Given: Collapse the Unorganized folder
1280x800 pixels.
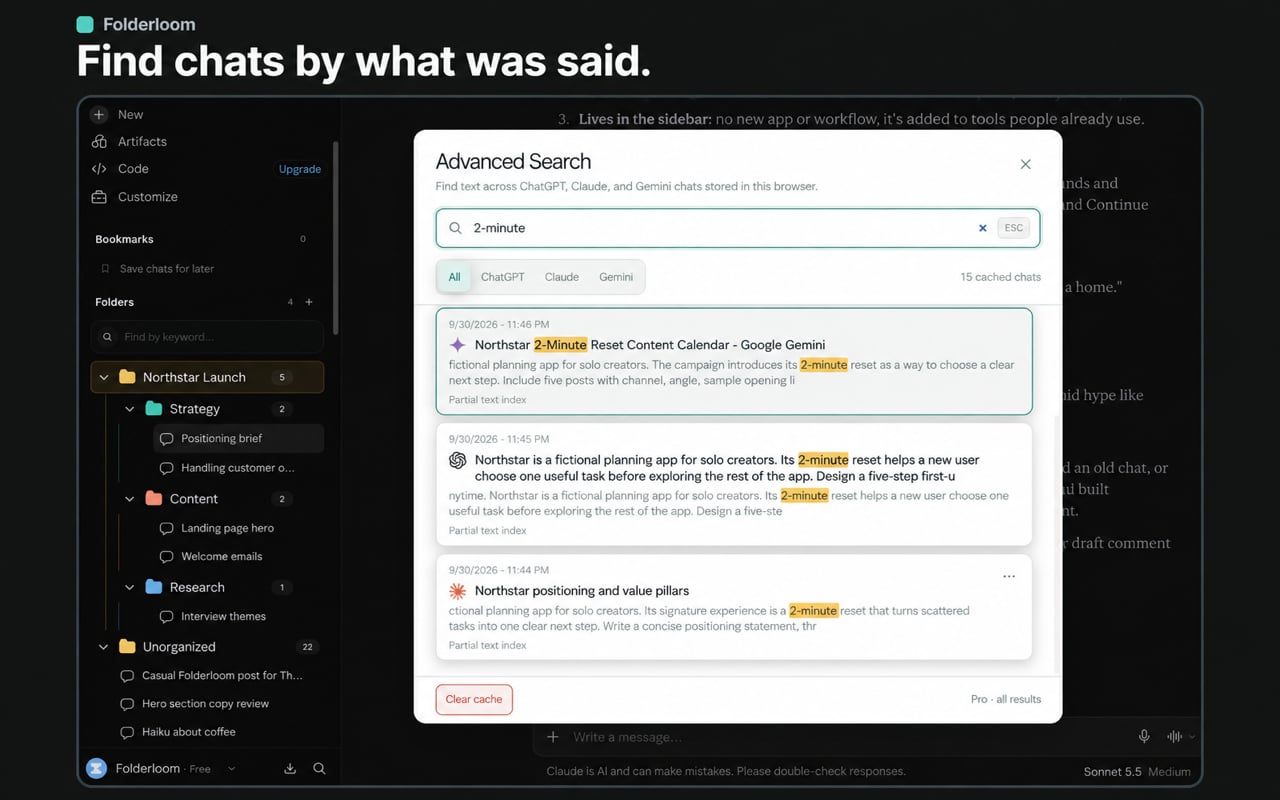Looking at the screenshot, I should (103, 647).
